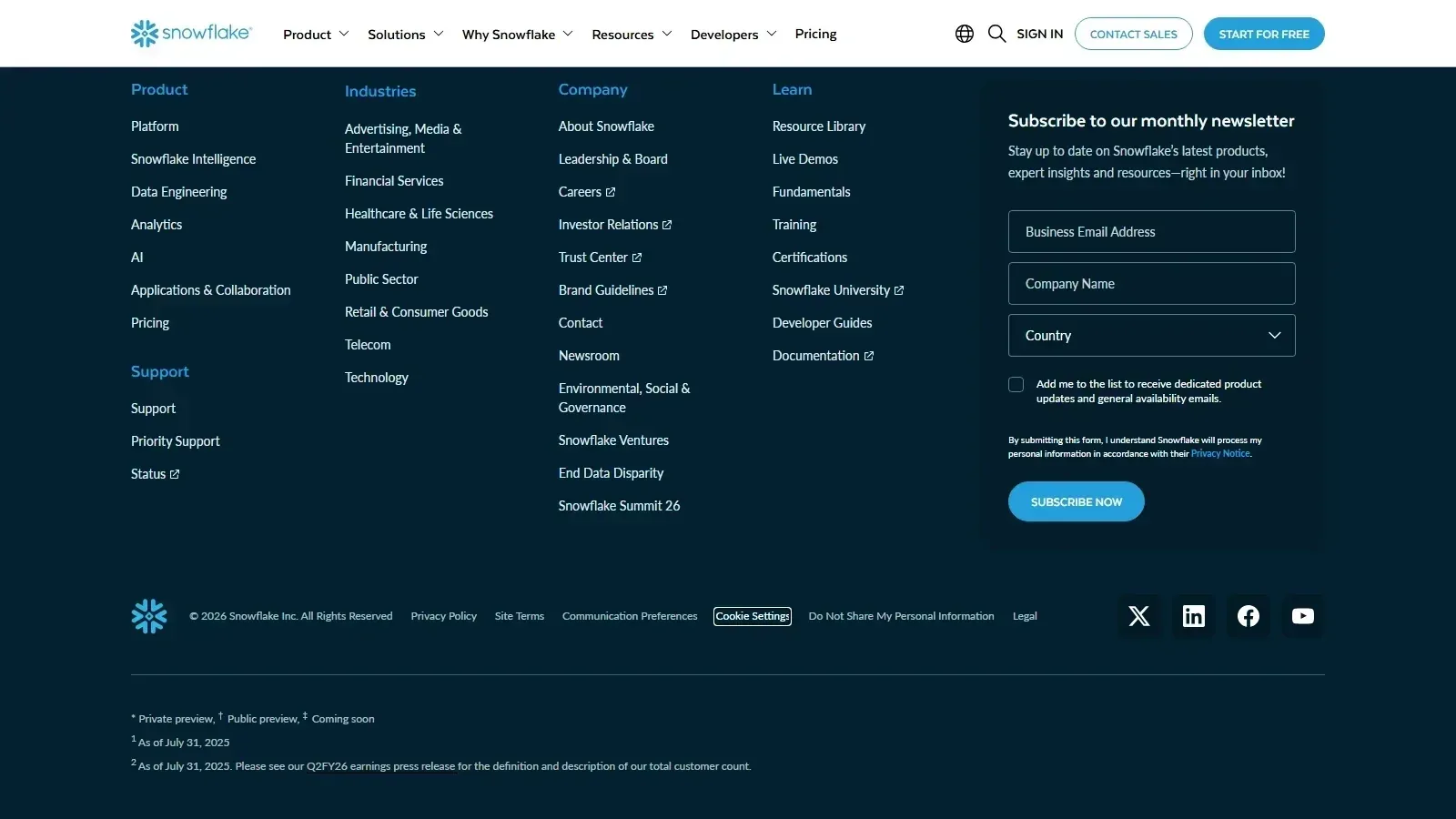The height and width of the screenshot is (819, 1456).
Task: Open the Priority Support link
Action: tap(175, 441)
